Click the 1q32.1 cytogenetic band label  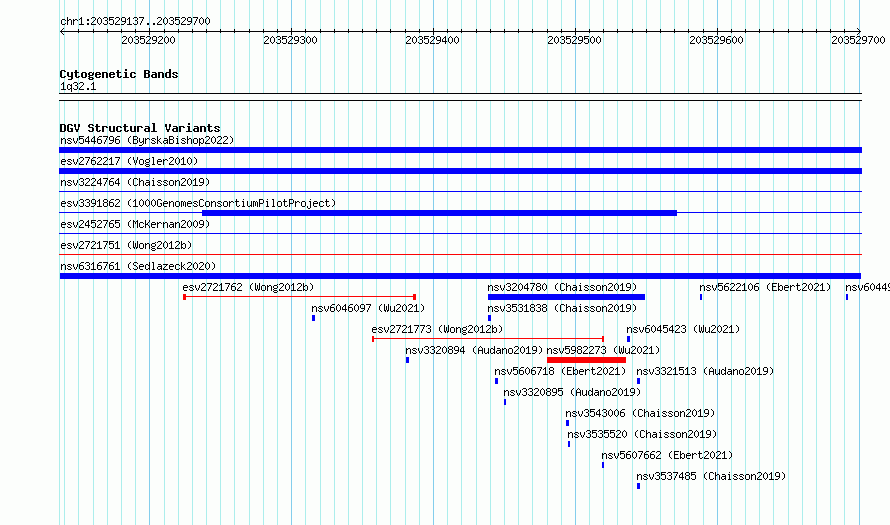point(78,86)
